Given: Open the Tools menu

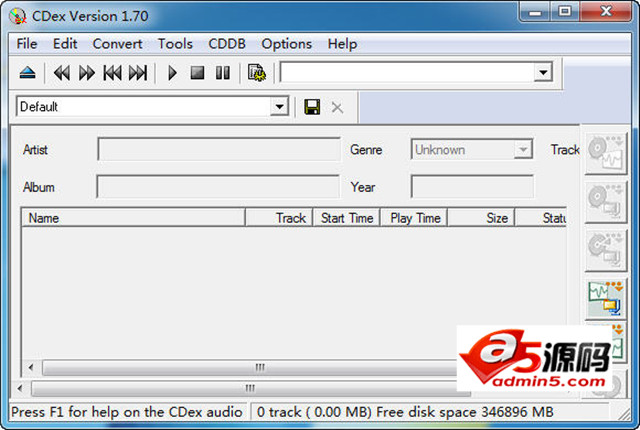Looking at the screenshot, I should point(175,44).
